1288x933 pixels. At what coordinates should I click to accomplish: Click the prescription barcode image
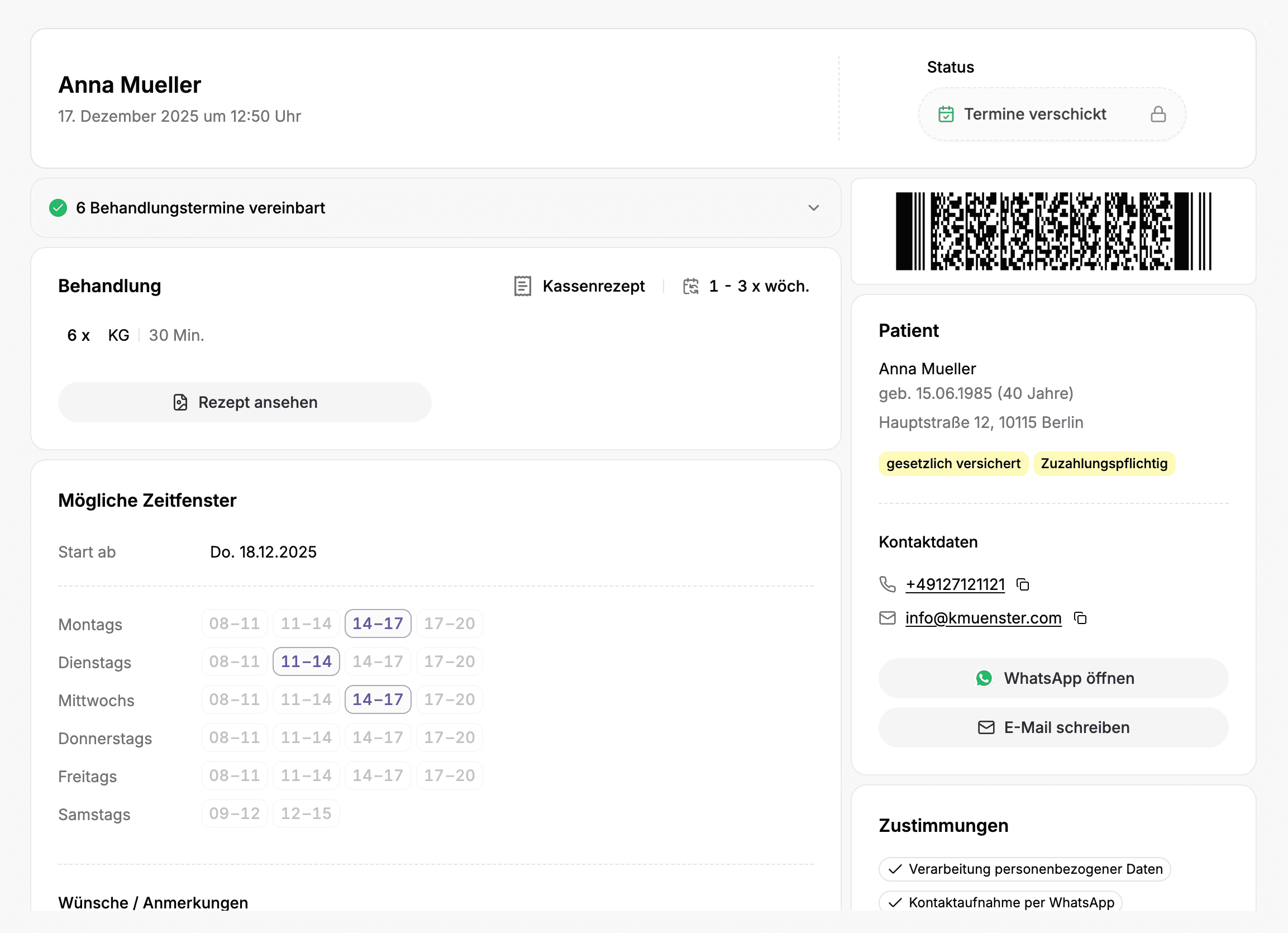1053,231
